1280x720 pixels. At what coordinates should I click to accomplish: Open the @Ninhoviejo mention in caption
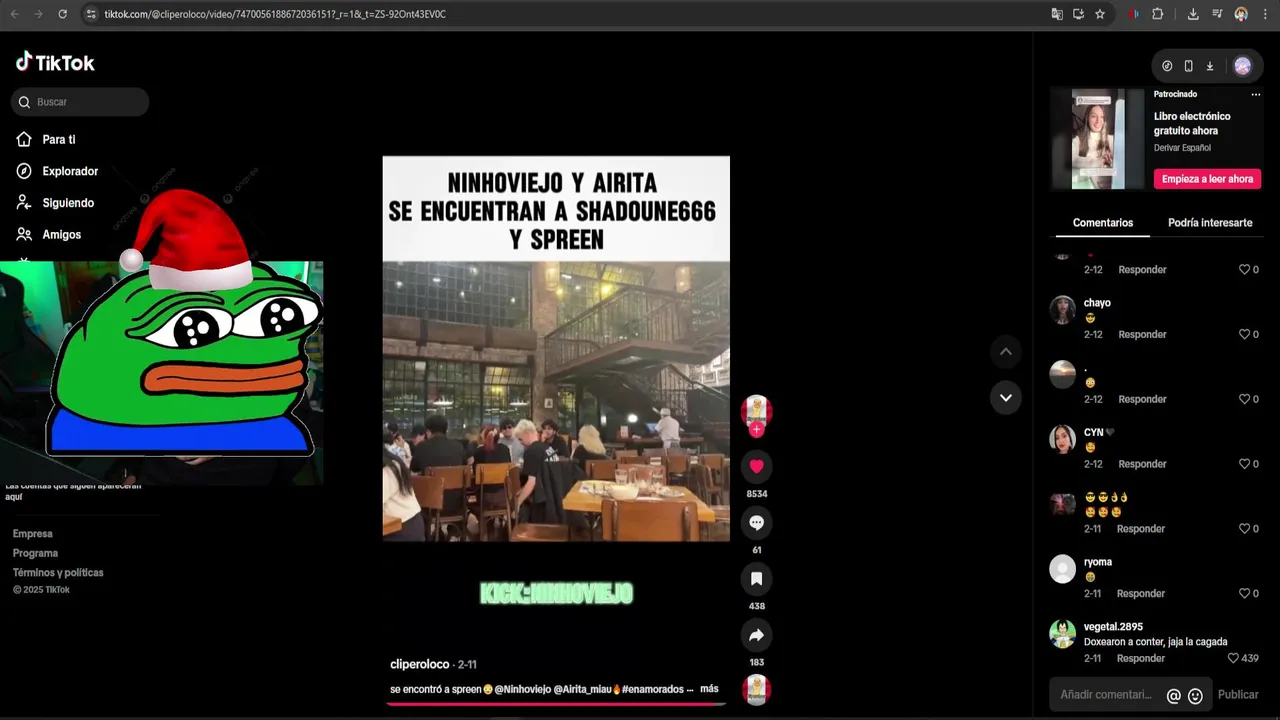[x=522, y=689]
